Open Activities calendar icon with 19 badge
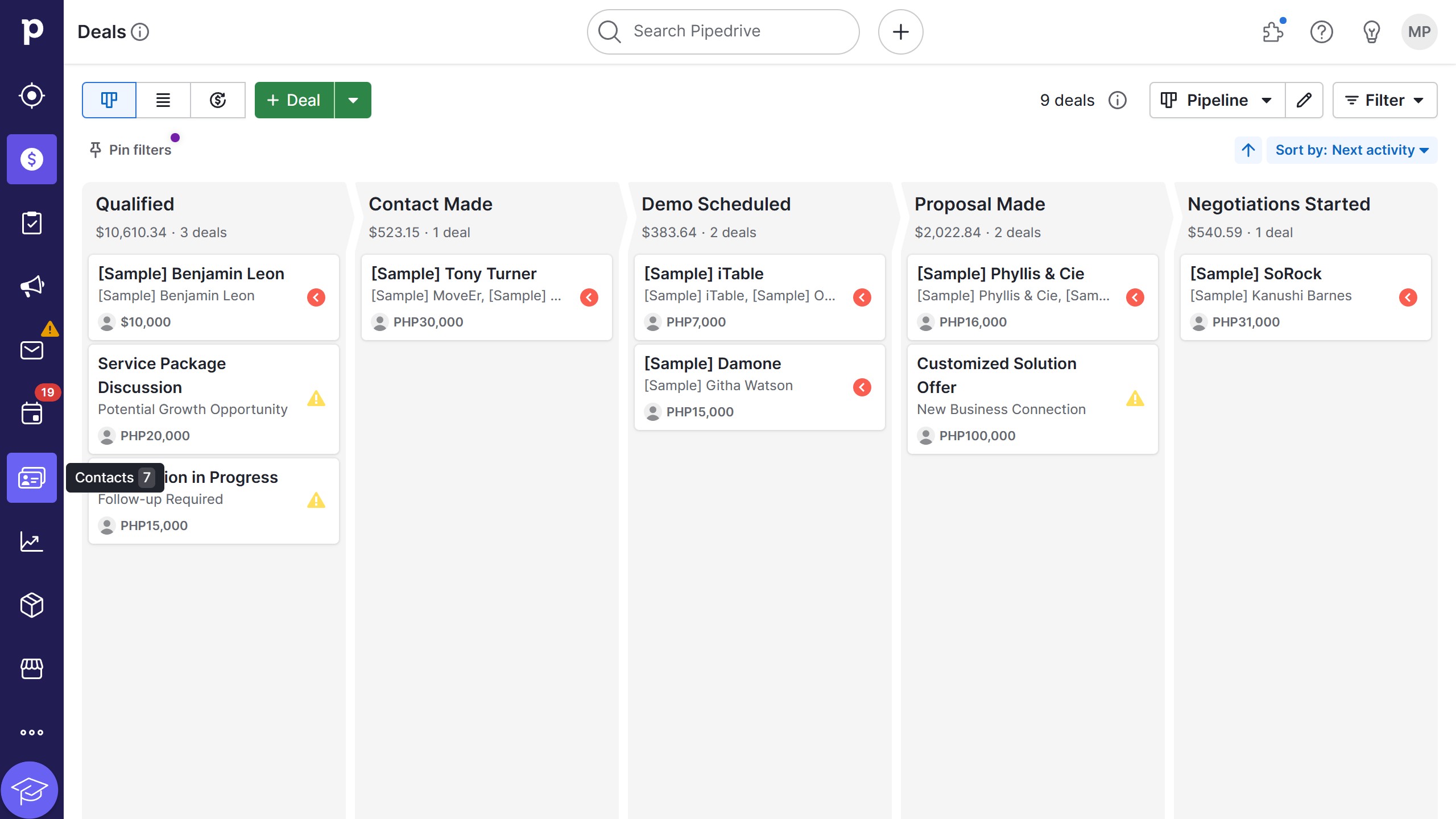Screen dimensions: 1456x819 (32, 413)
